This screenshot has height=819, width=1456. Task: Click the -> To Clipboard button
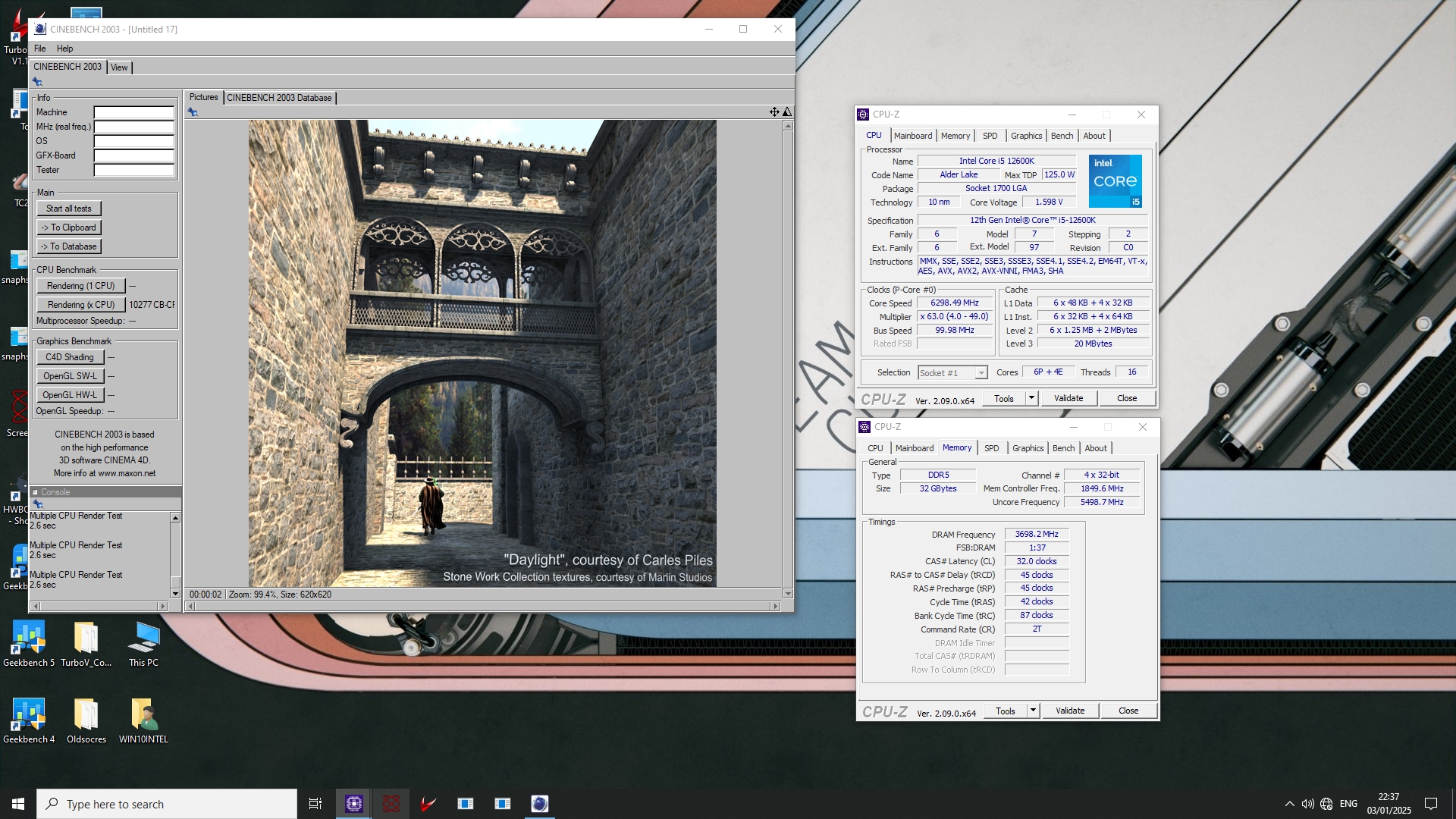tap(69, 227)
